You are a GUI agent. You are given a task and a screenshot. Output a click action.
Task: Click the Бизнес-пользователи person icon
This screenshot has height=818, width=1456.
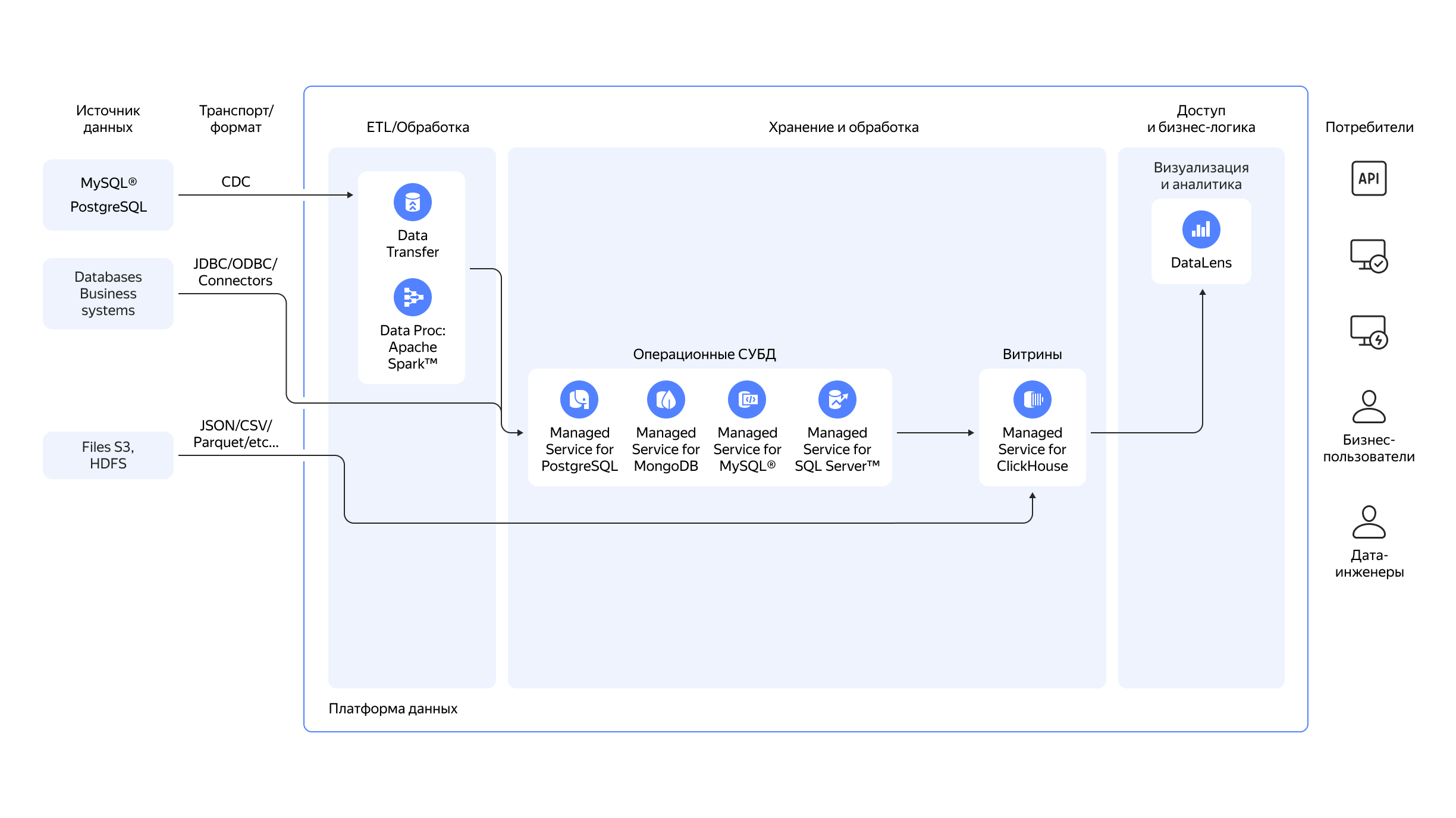coord(1369,407)
